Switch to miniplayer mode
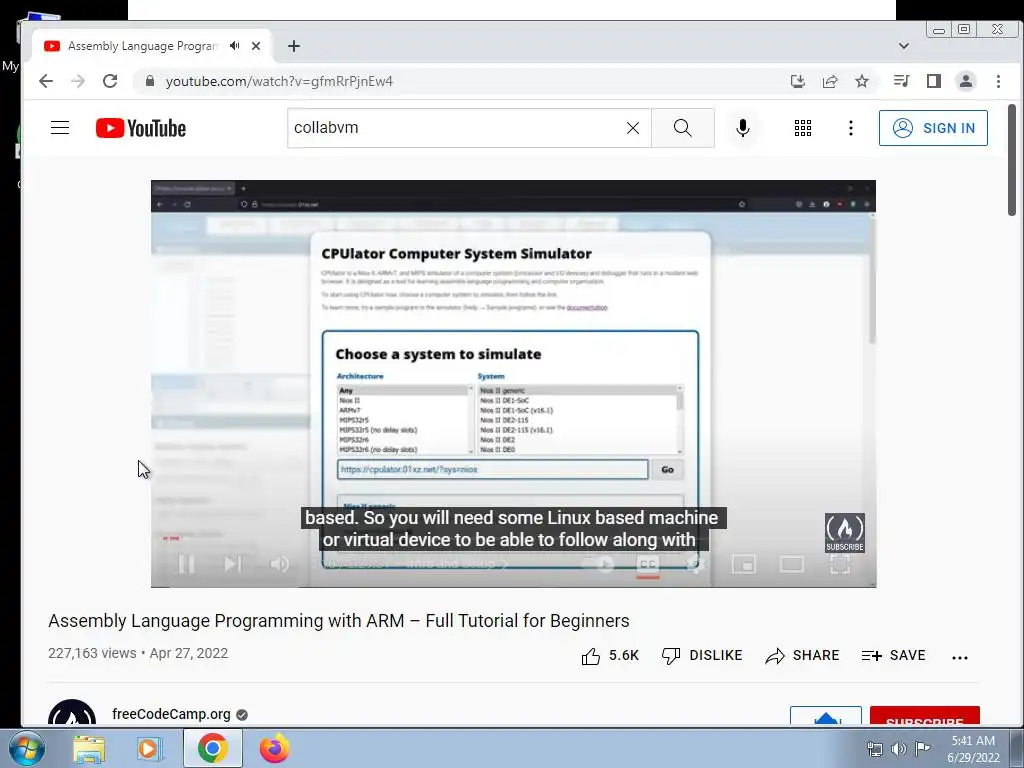The height and width of the screenshot is (768, 1024). tap(743, 564)
